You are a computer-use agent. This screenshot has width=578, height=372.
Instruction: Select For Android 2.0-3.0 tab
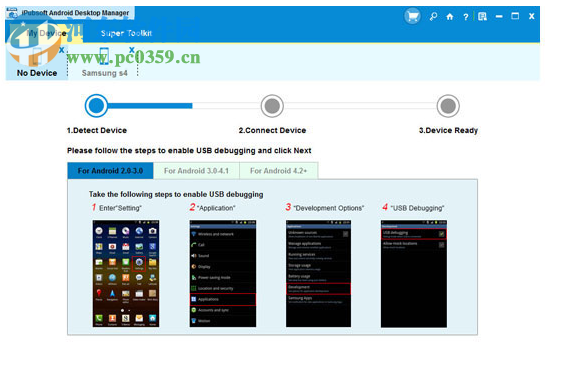(x=110, y=171)
